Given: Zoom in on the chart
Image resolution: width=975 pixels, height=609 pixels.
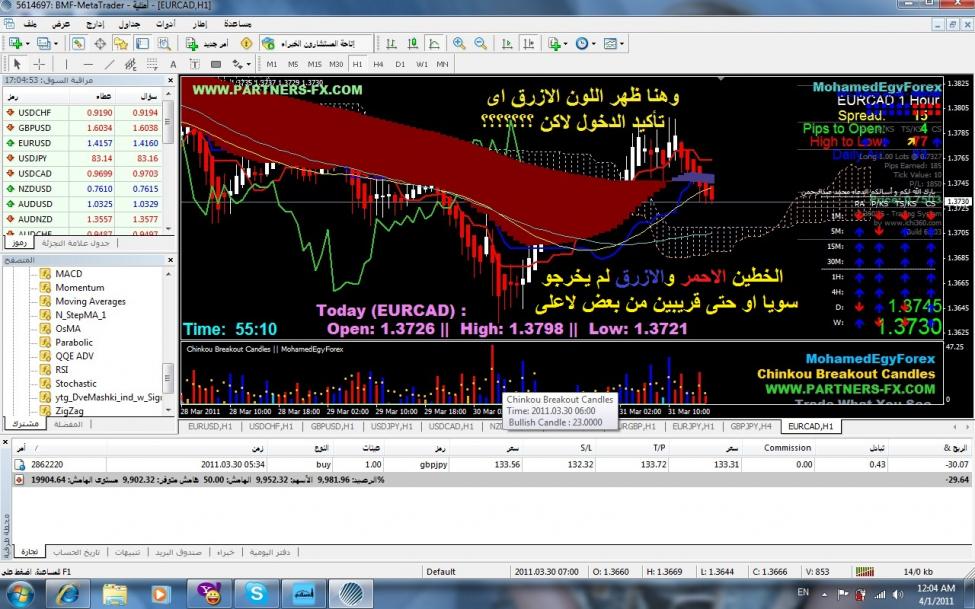Looking at the screenshot, I should tap(459, 44).
